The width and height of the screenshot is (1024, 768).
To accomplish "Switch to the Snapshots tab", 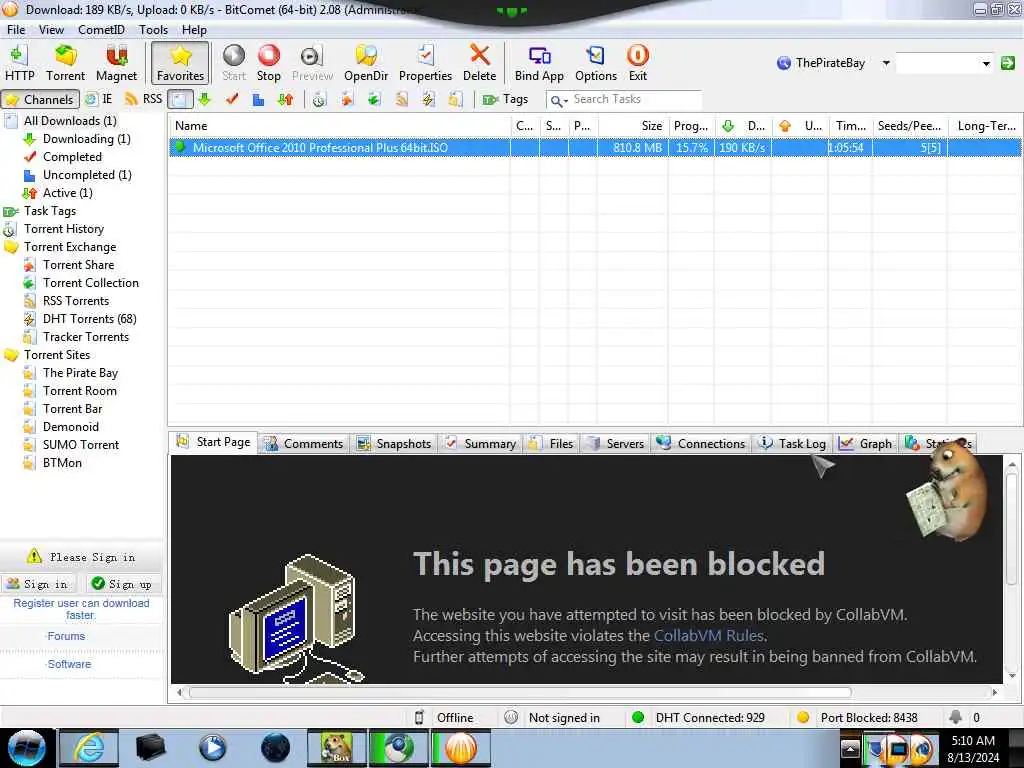I will coord(394,443).
